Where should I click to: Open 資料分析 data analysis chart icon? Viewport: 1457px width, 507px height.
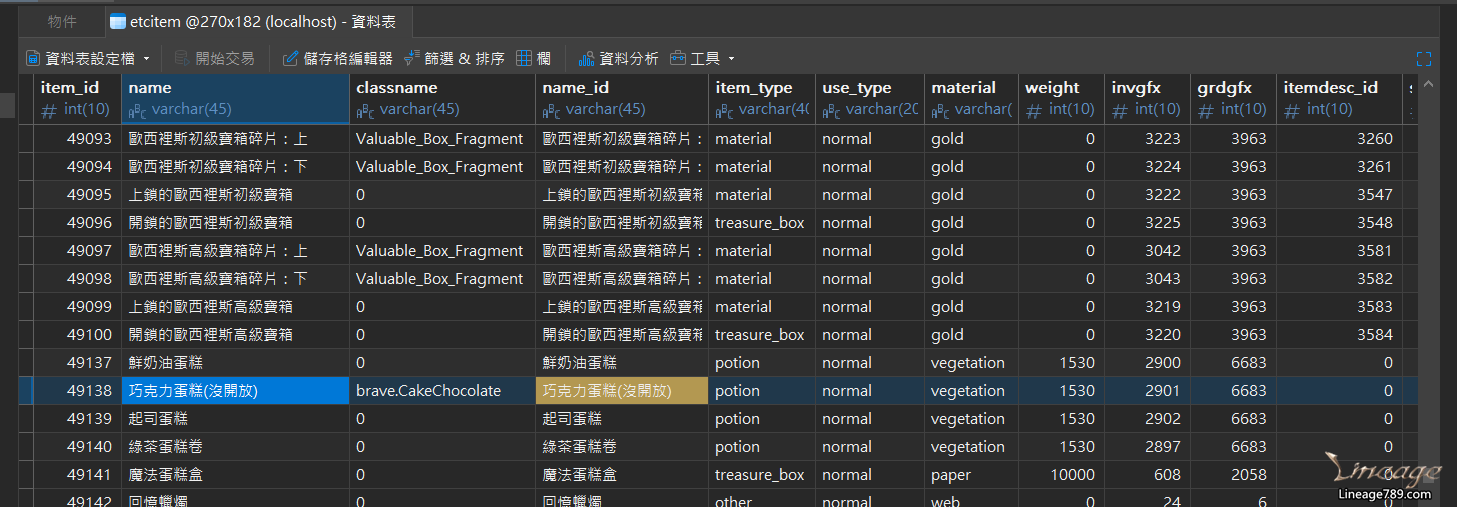586,59
